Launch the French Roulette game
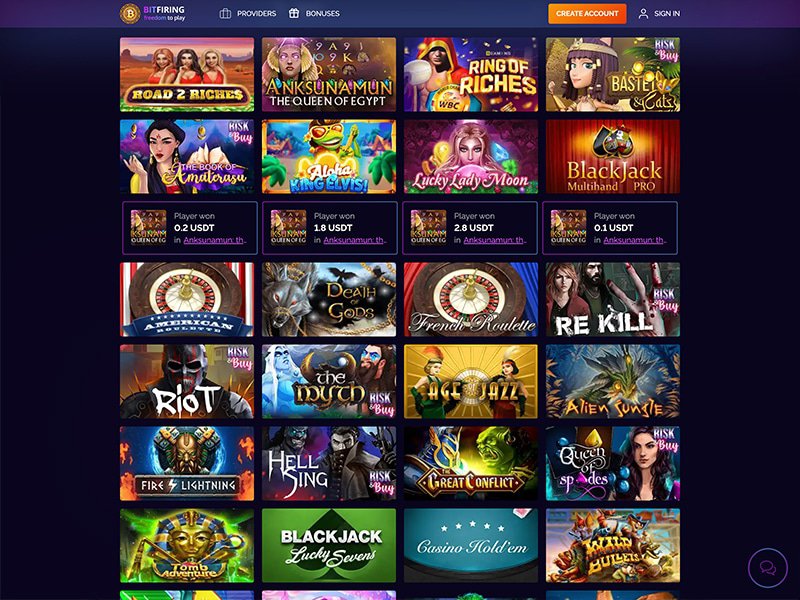 [x=470, y=299]
